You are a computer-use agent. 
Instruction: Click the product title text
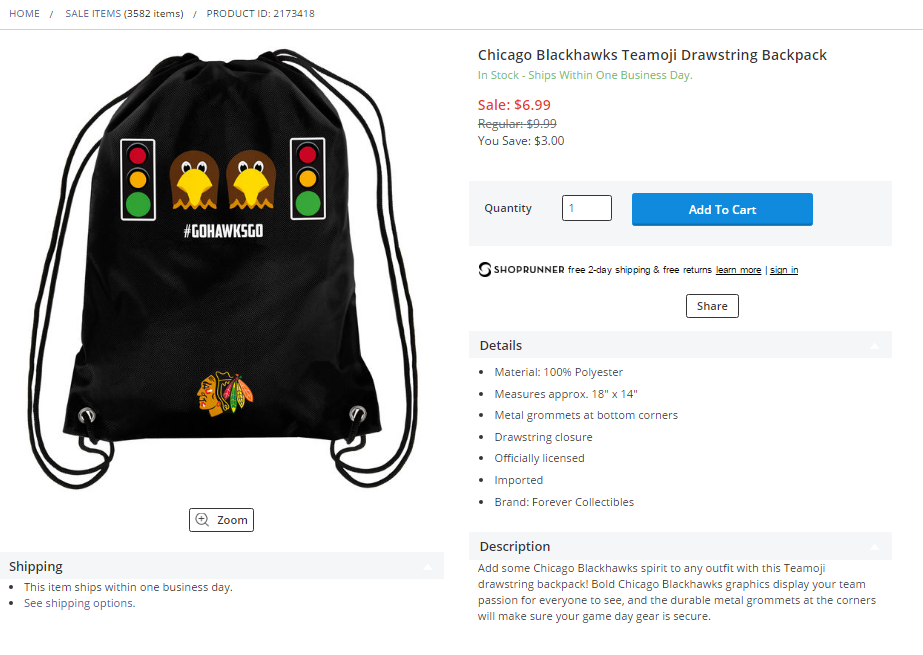(x=652, y=55)
